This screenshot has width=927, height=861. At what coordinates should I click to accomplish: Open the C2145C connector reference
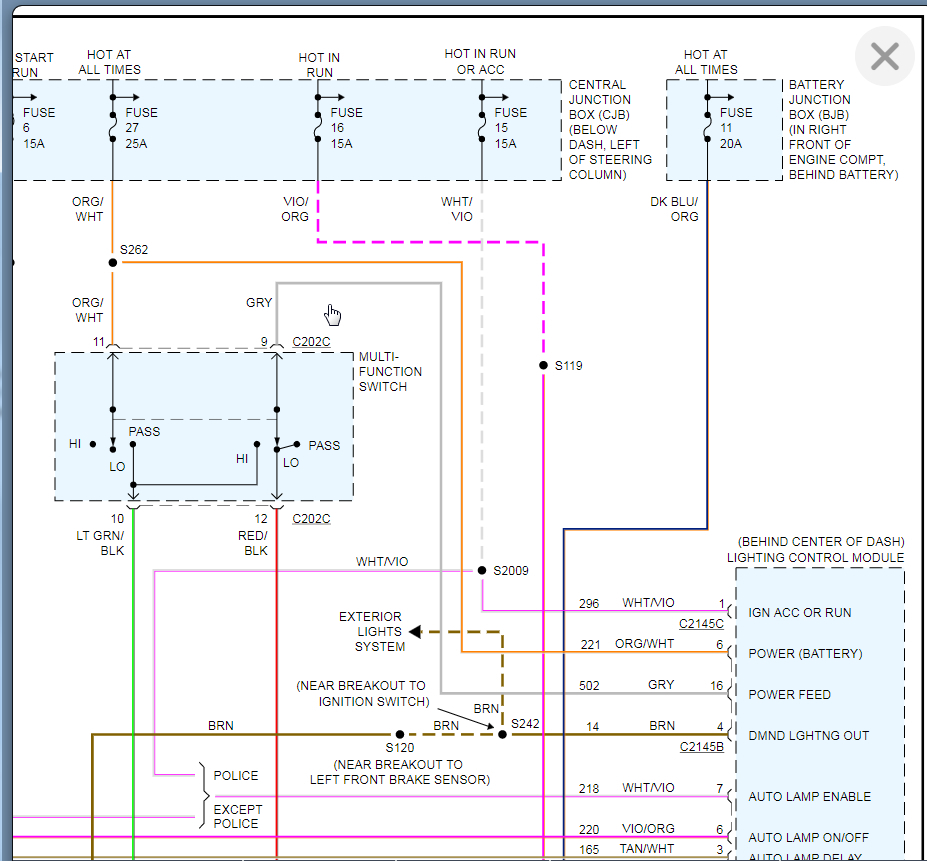[x=701, y=625]
